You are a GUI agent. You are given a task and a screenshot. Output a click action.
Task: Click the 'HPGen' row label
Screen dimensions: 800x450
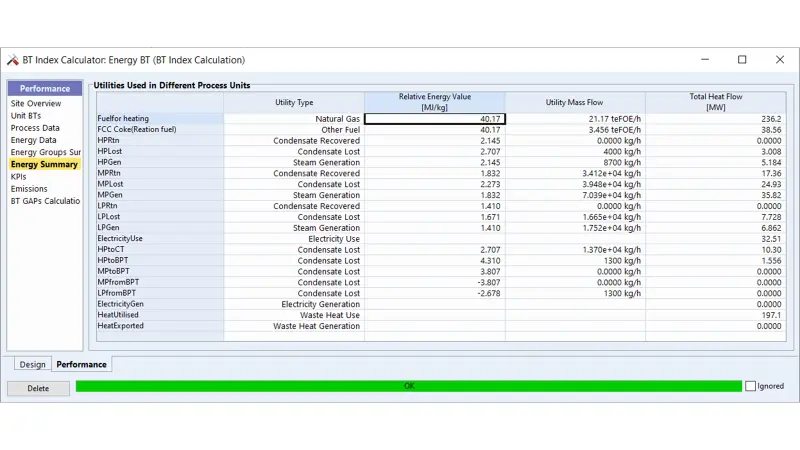coord(160,162)
